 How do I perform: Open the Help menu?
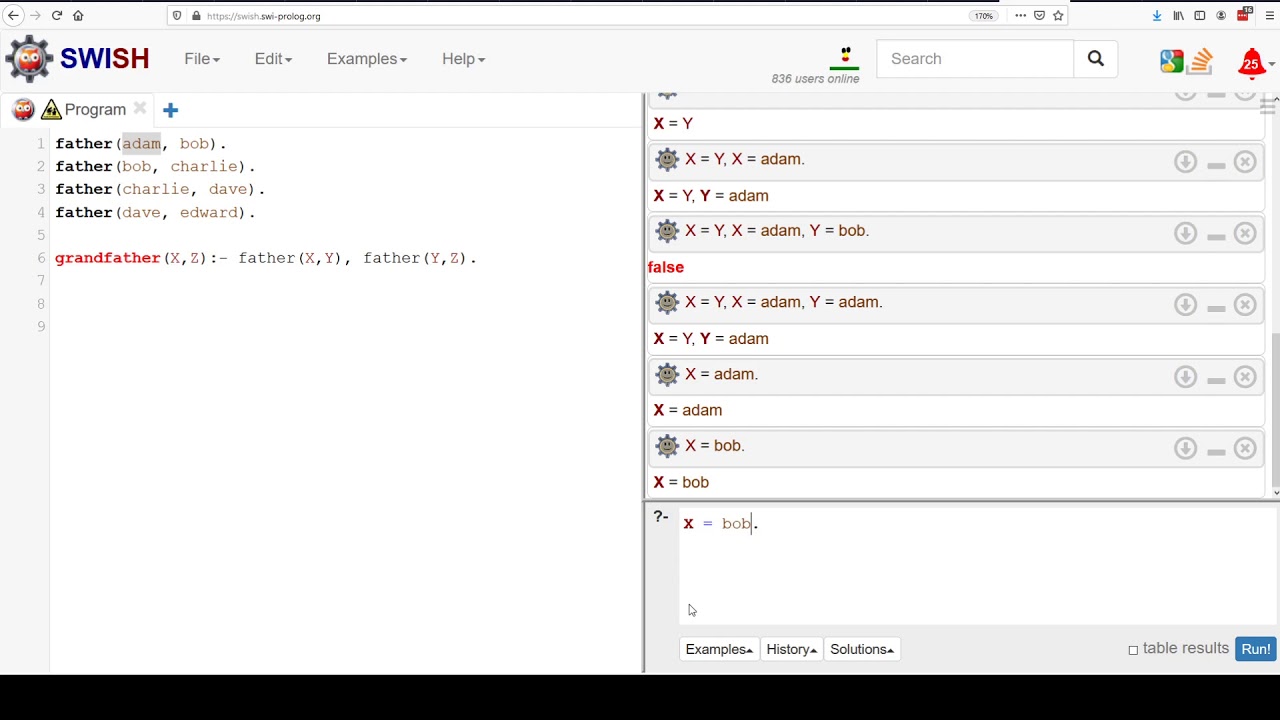[463, 59]
